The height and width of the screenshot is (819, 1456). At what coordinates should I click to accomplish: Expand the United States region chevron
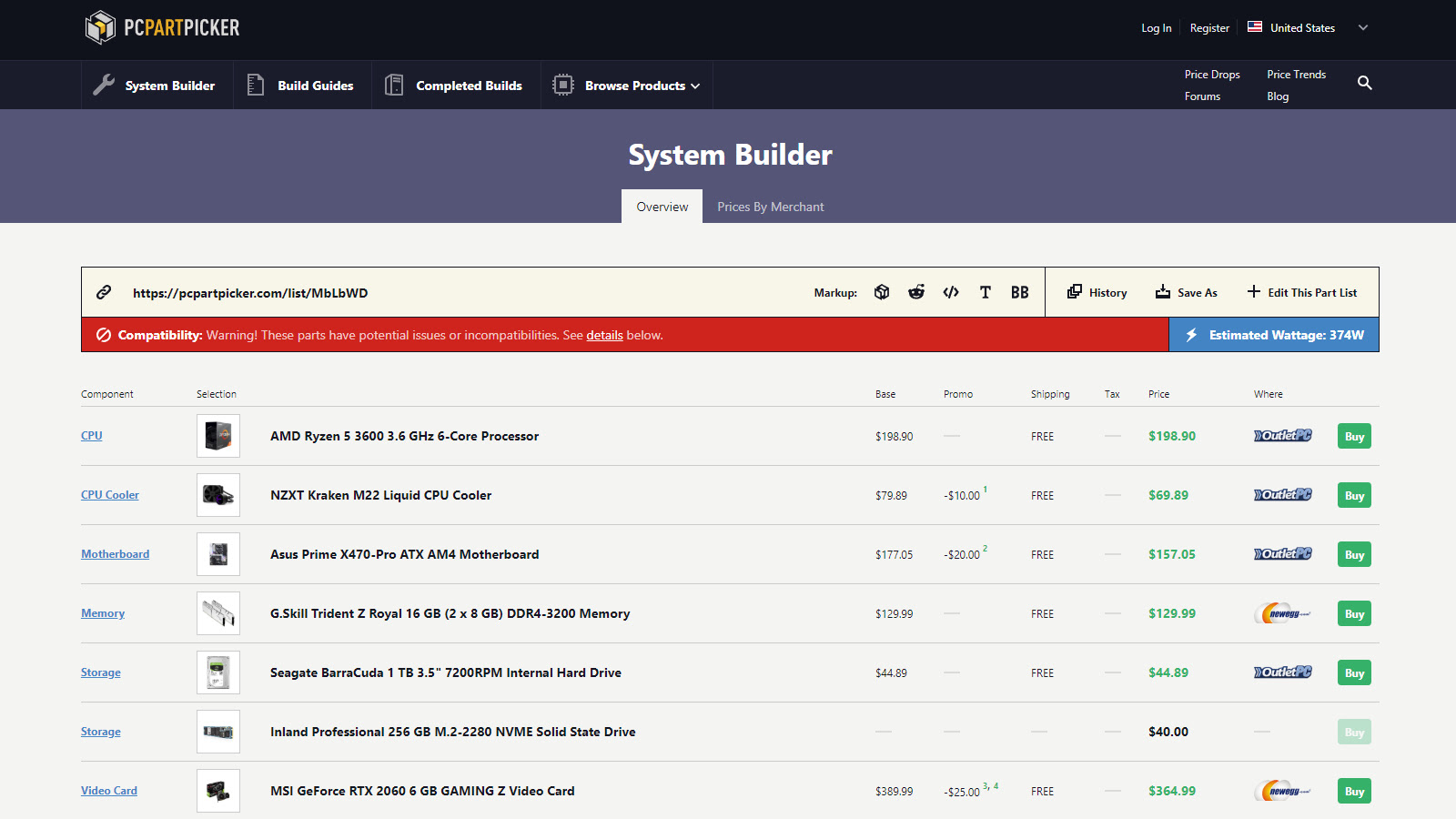(1362, 27)
